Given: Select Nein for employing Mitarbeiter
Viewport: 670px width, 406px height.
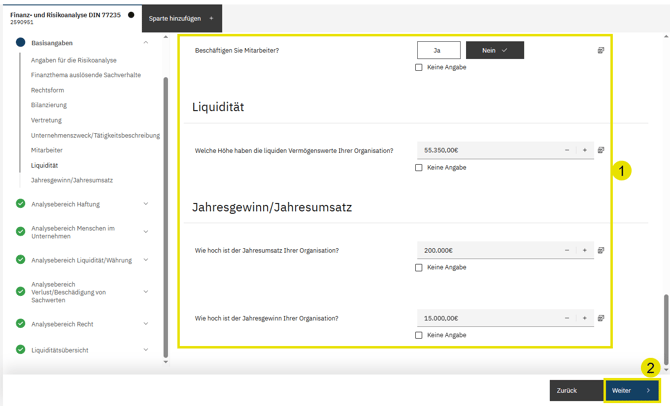Looking at the screenshot, I should [x=495, y=50].
